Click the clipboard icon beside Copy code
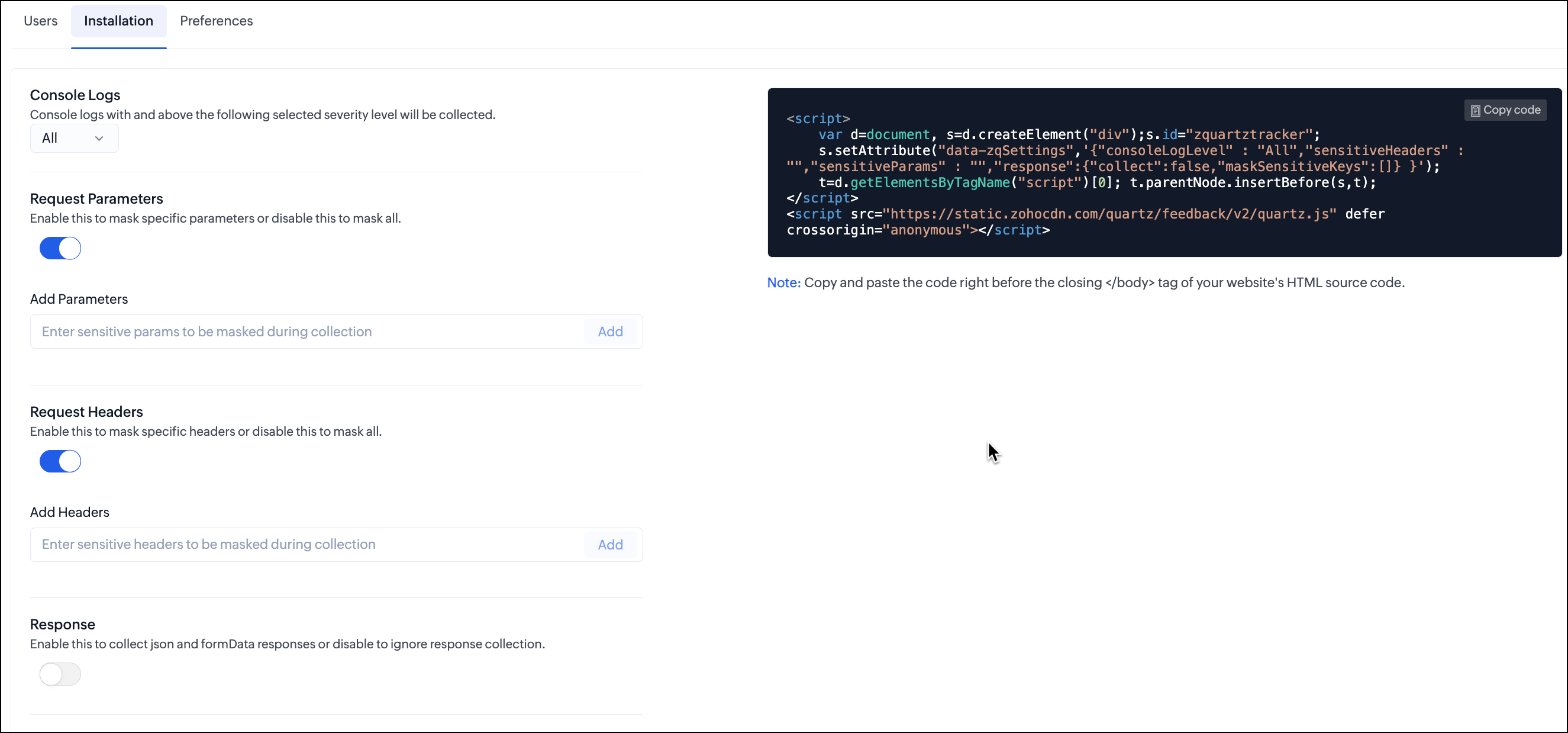Viewport: 1568px width, 733px height. tap(1475, 111)
